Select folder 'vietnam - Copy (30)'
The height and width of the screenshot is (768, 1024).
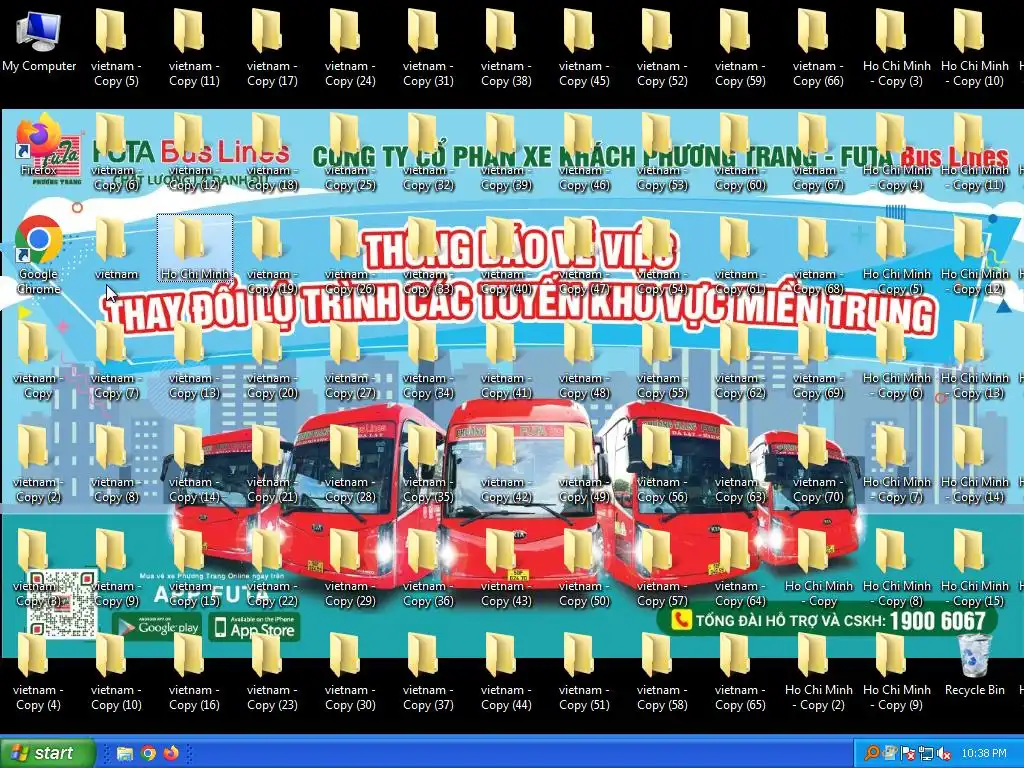click(x=350, y=673)
